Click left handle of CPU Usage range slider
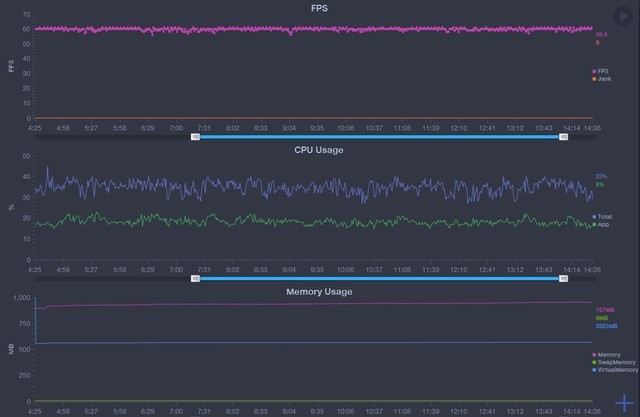Screen dimensions: 640x417 [x=195, y=279]
